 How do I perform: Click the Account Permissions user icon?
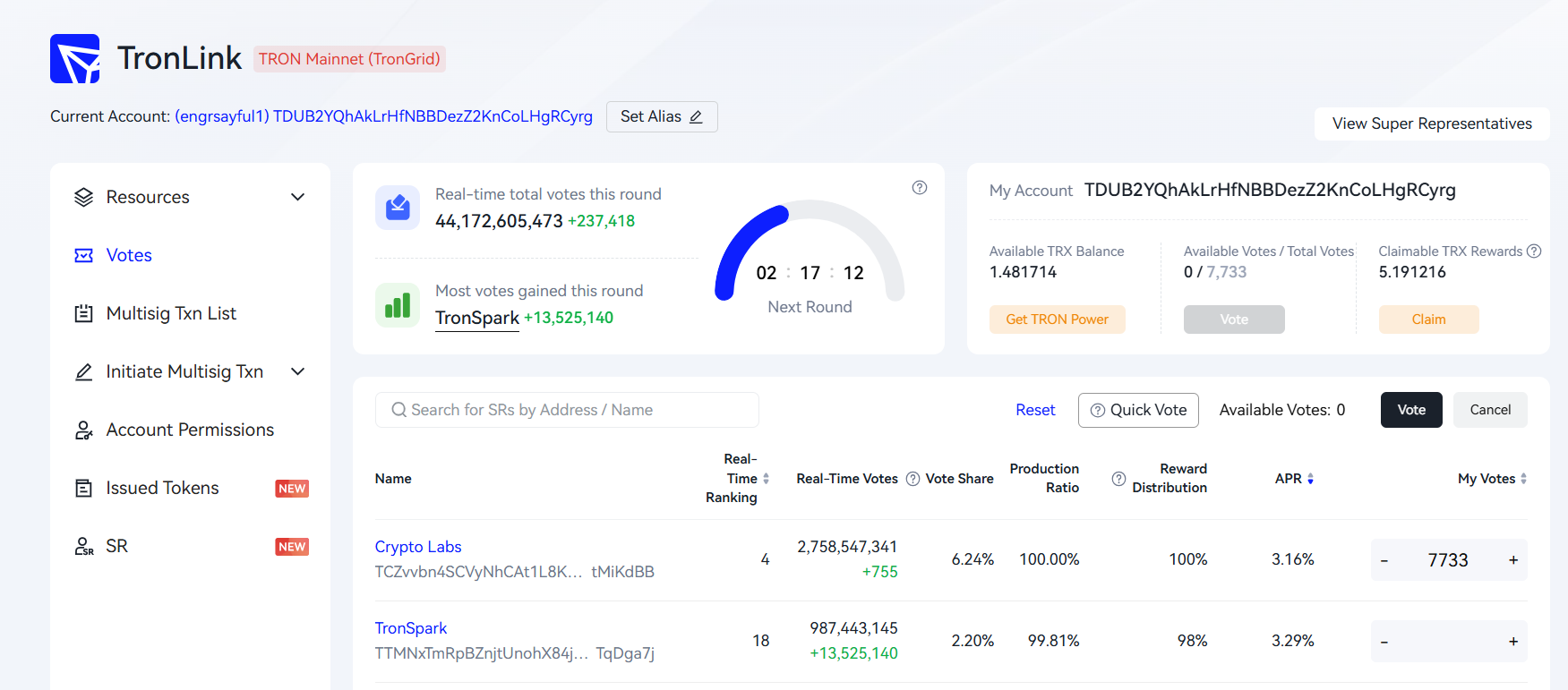click(x=83, y=430)
